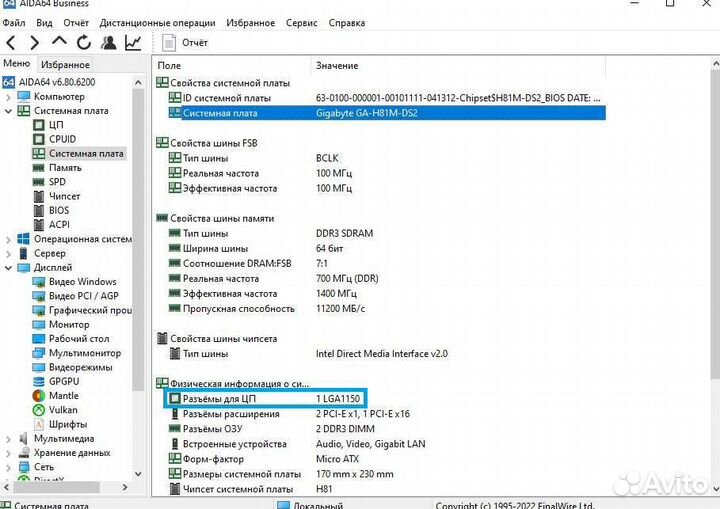Select the Соотношение DRAM:FSB row
Image resolution: width=720 pixels, height=509 pixels.
click(x=387, y=263)
